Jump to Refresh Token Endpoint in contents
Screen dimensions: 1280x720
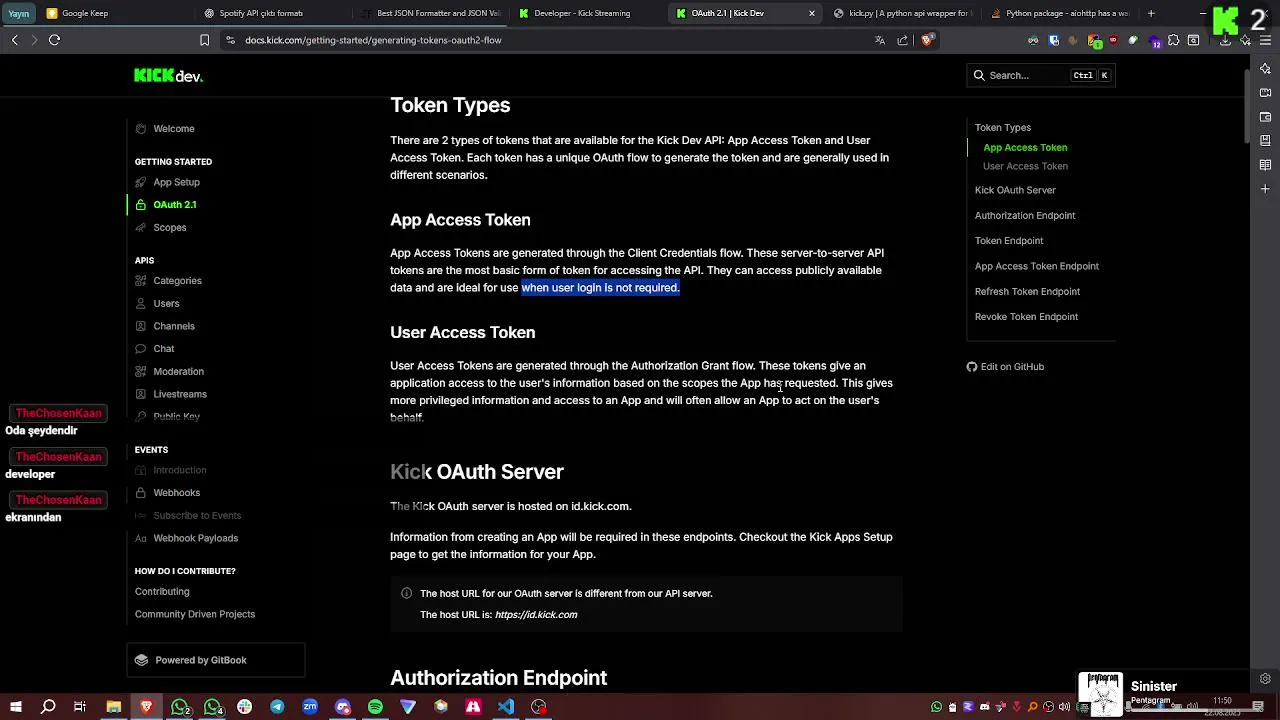click(x=1027, y=291)
